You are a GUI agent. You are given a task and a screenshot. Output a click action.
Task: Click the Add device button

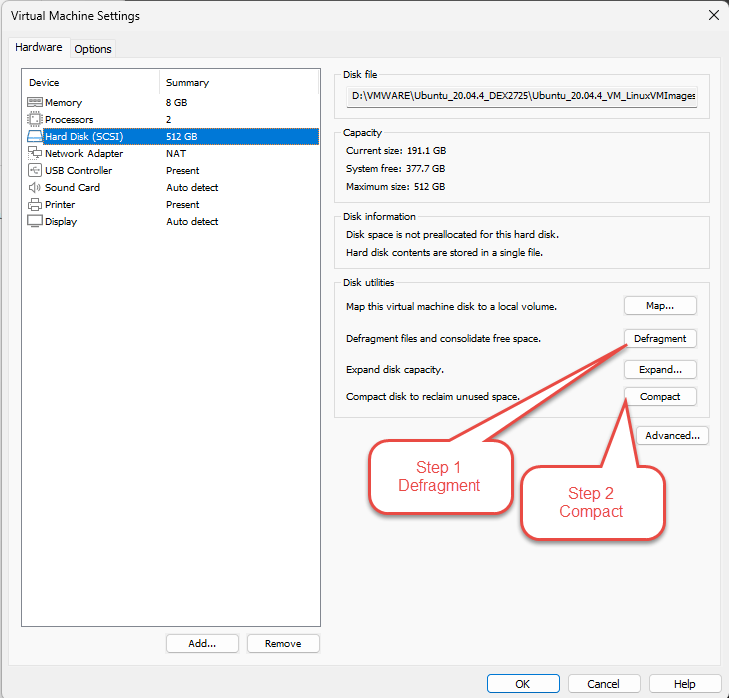pyautogui.click(x=203, y=644)
